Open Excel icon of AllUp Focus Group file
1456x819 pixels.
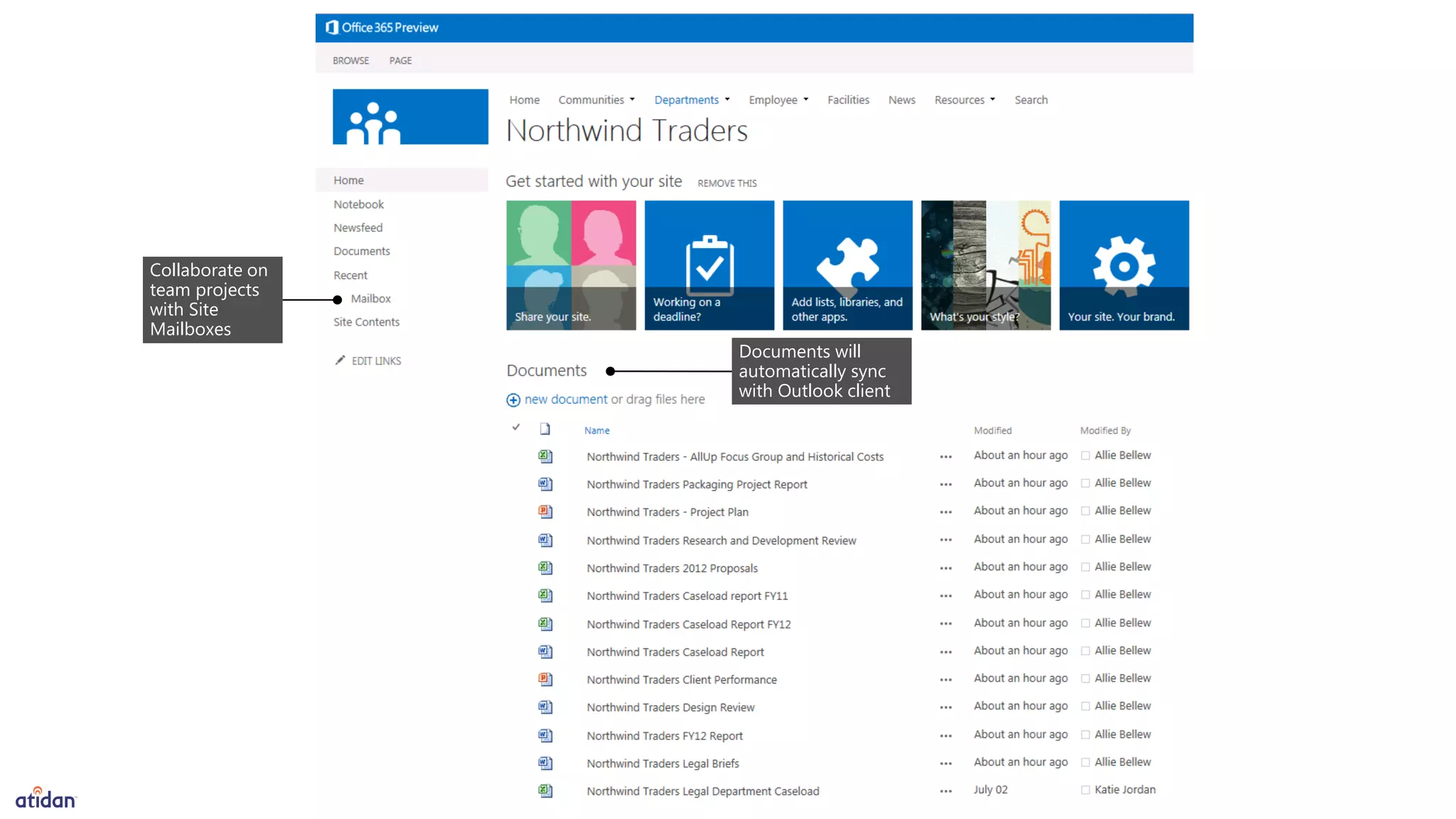[x=545, y=456]
